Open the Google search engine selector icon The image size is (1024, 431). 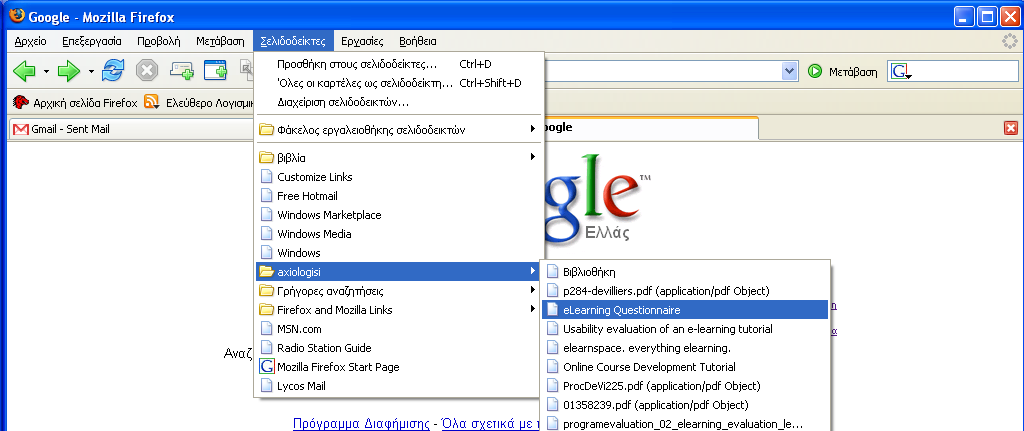point(901,72)
